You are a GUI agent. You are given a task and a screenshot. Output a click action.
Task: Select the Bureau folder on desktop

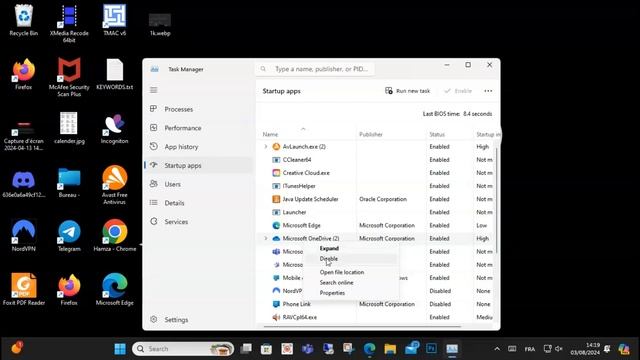tap(69, 182)
